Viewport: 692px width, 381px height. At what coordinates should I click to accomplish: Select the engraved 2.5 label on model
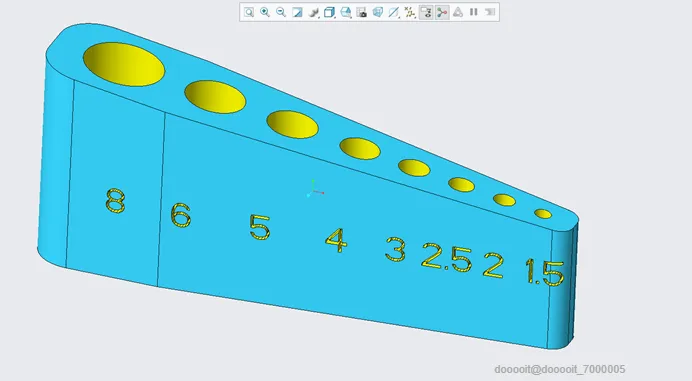(447, 257)
